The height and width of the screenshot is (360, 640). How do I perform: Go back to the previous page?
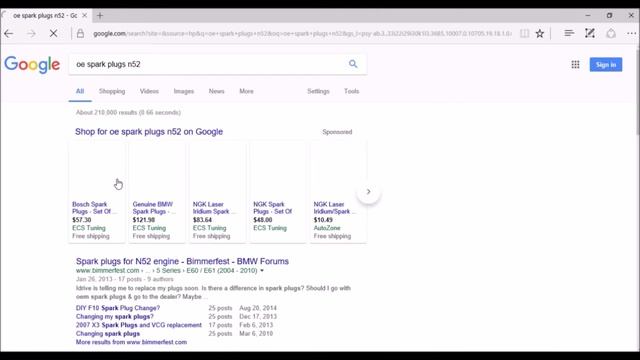(x=9, y=33)
